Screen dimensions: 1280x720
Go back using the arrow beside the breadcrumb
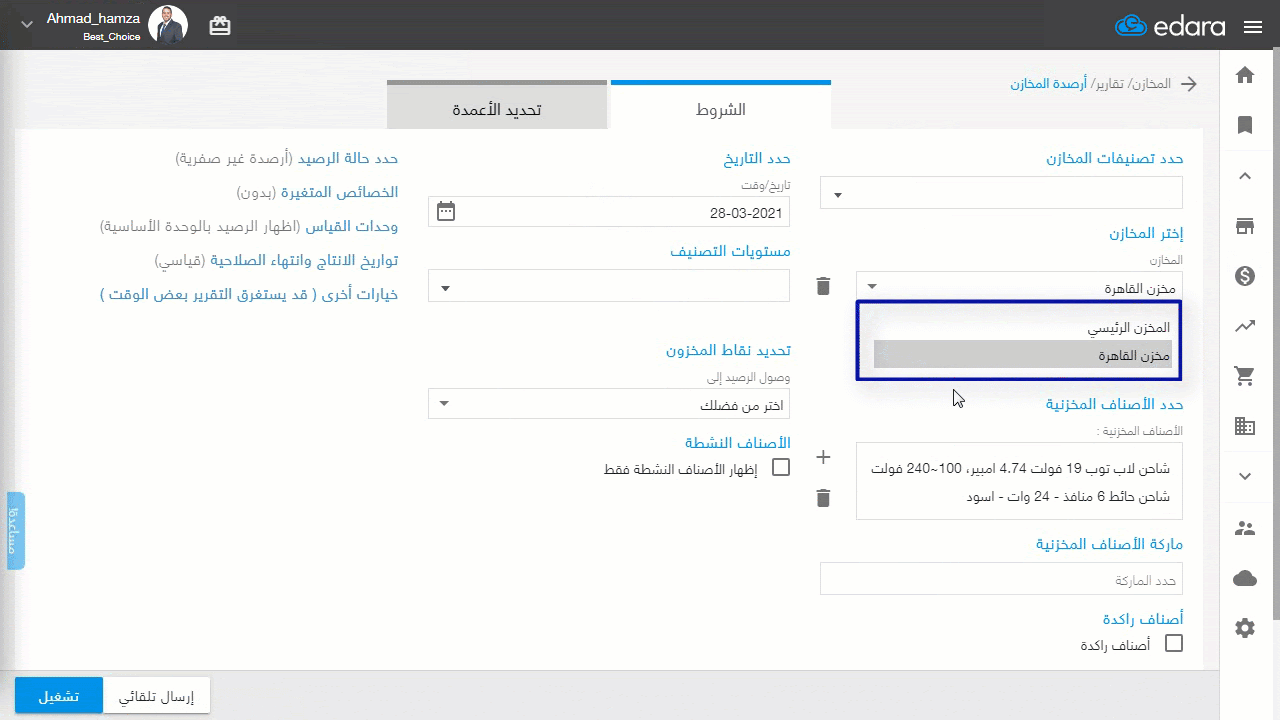(1188, 84)
